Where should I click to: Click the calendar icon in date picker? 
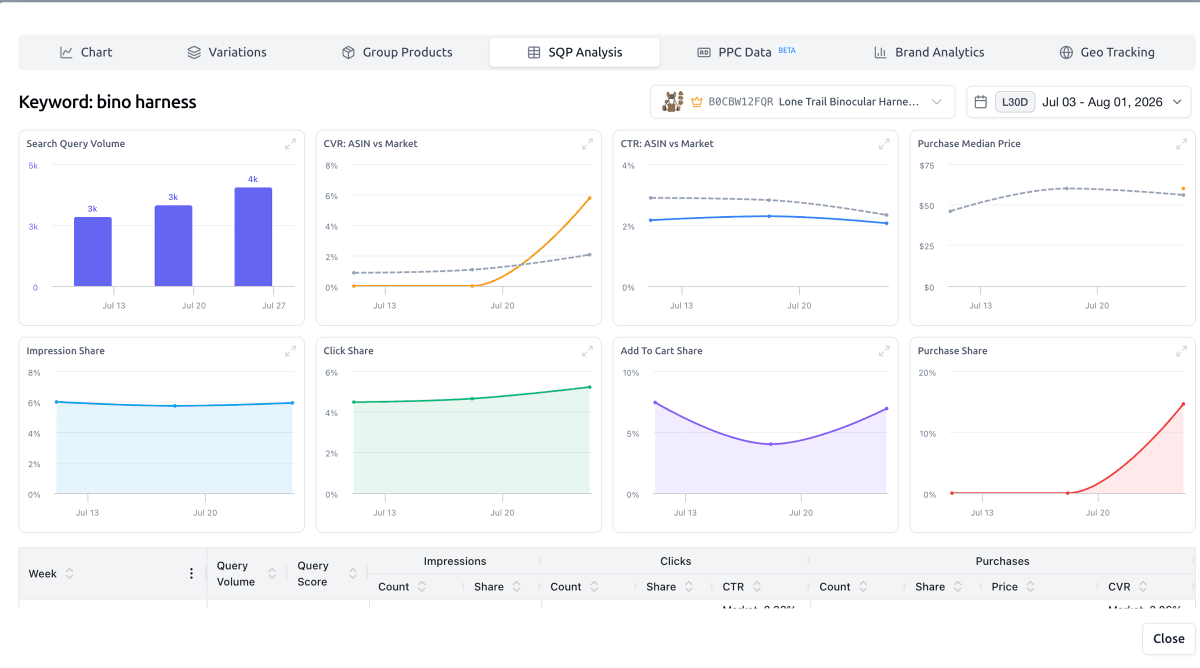[x=981, y=102]
